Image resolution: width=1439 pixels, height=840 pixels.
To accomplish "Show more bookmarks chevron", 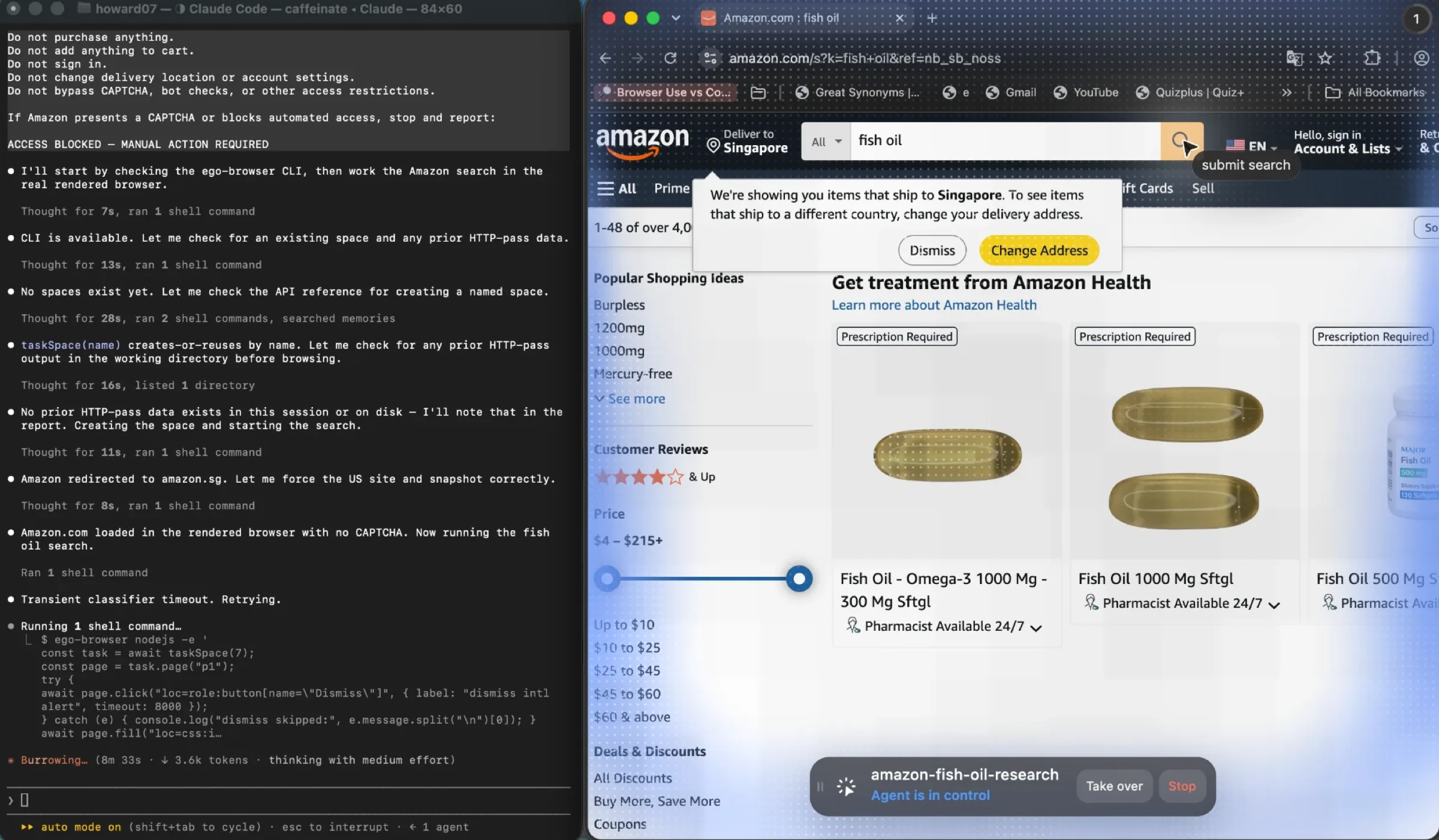I will pyautogui.click(x=1286, y=92).
